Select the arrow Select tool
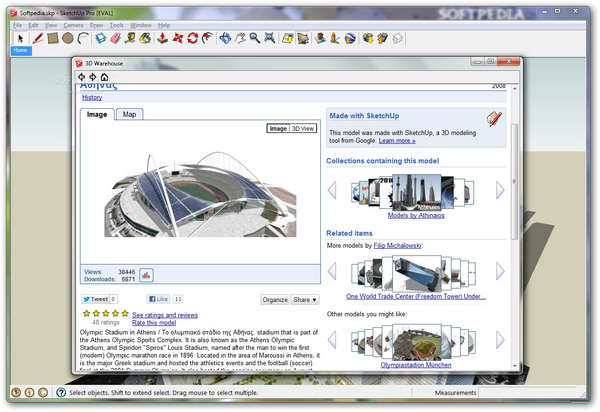 click(x=20, y=38)
